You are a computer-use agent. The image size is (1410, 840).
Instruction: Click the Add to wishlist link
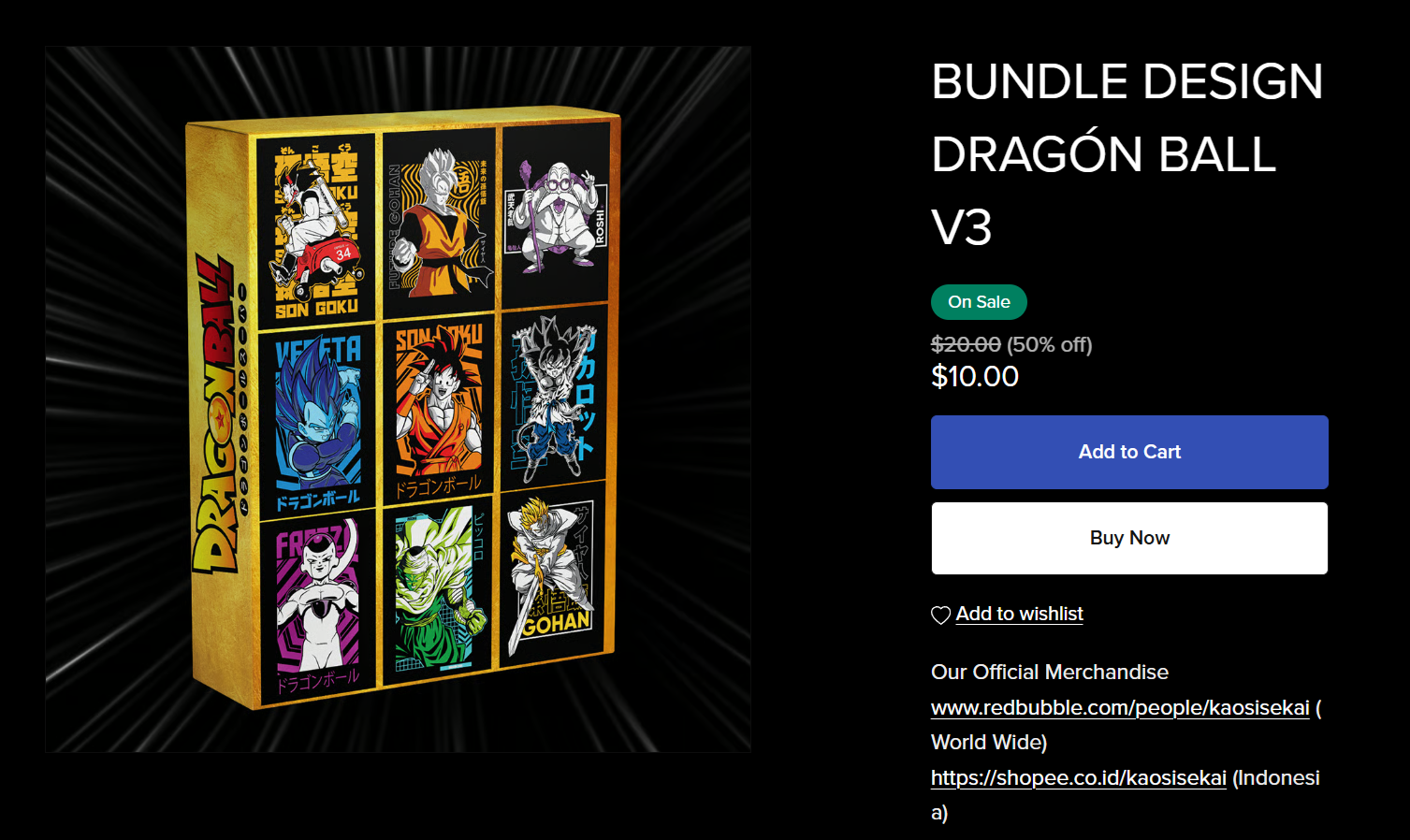point(1019,614)
